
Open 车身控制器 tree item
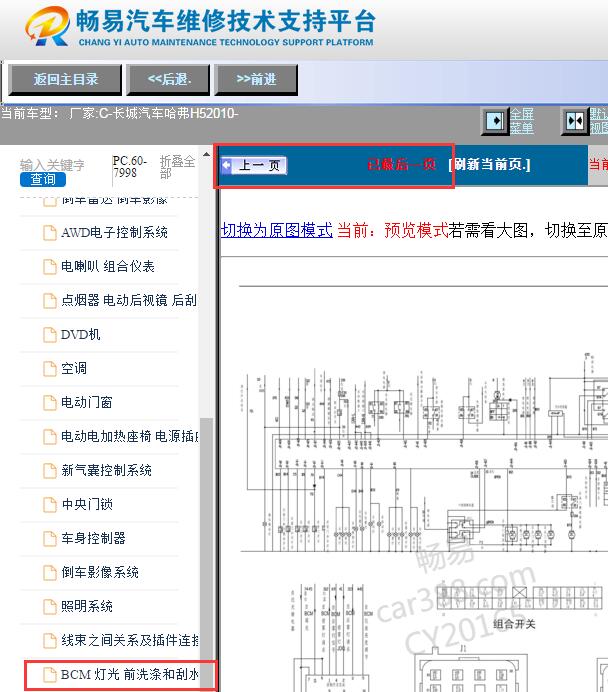tap(93, 538)
